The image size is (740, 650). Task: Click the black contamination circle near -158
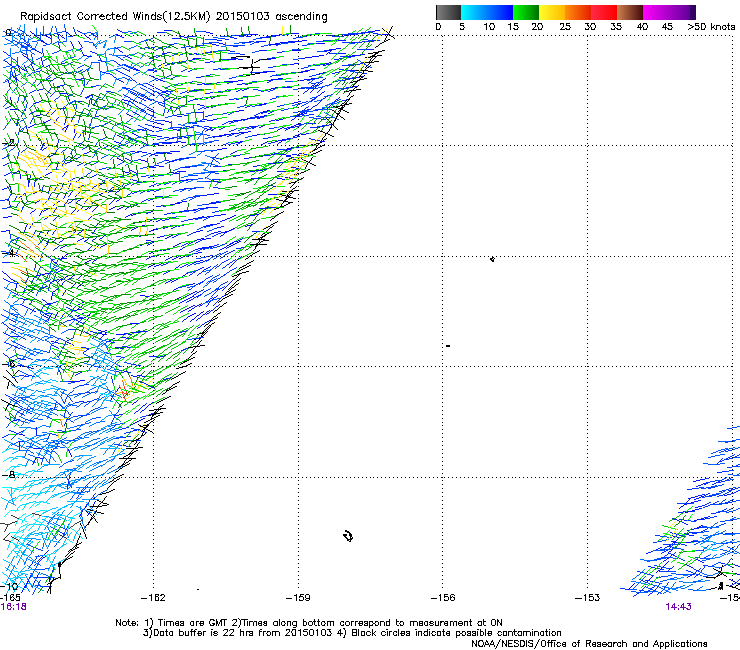click(348, 536)
